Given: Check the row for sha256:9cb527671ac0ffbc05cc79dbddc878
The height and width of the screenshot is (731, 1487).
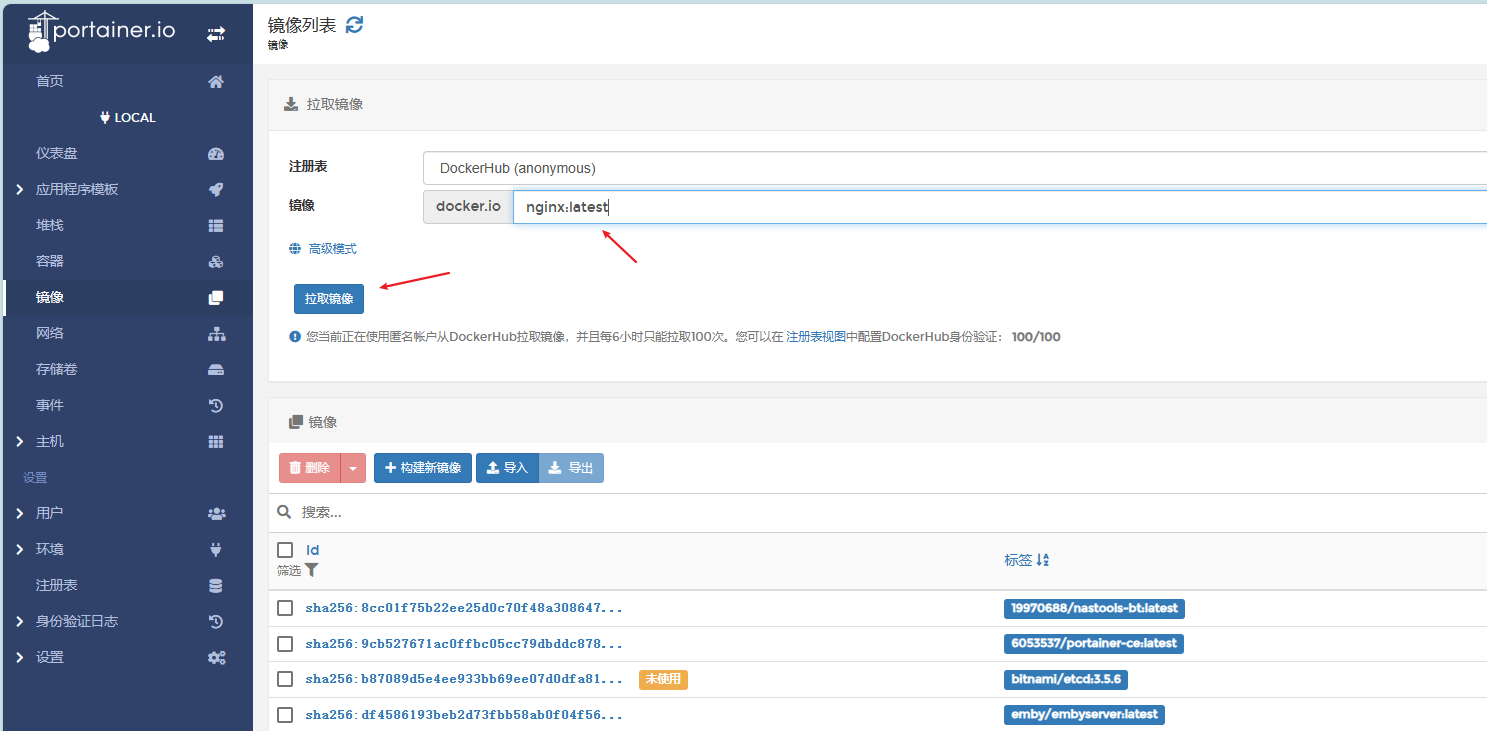Looking at the screenshot, I should [x=285, y=644].
